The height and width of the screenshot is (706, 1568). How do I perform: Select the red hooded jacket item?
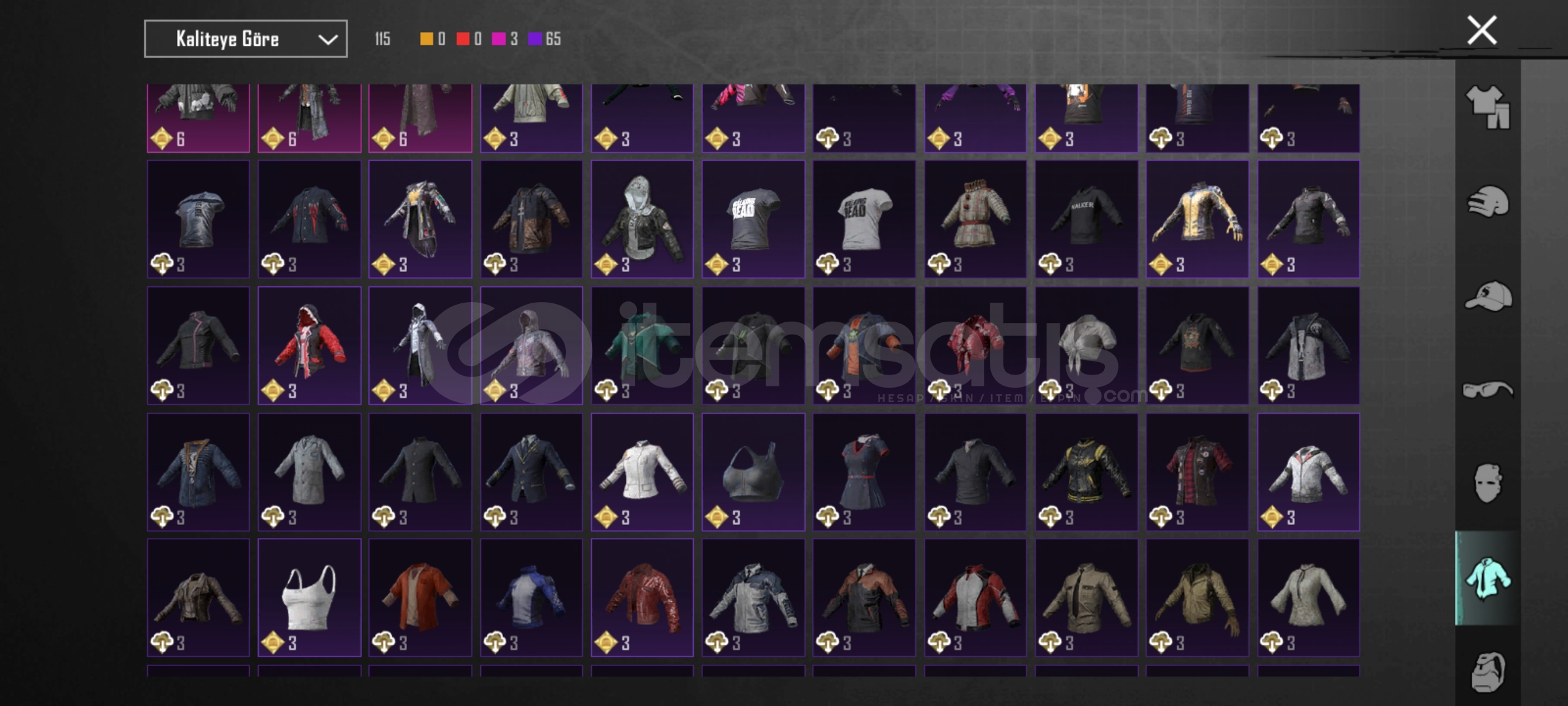[309, 345]
